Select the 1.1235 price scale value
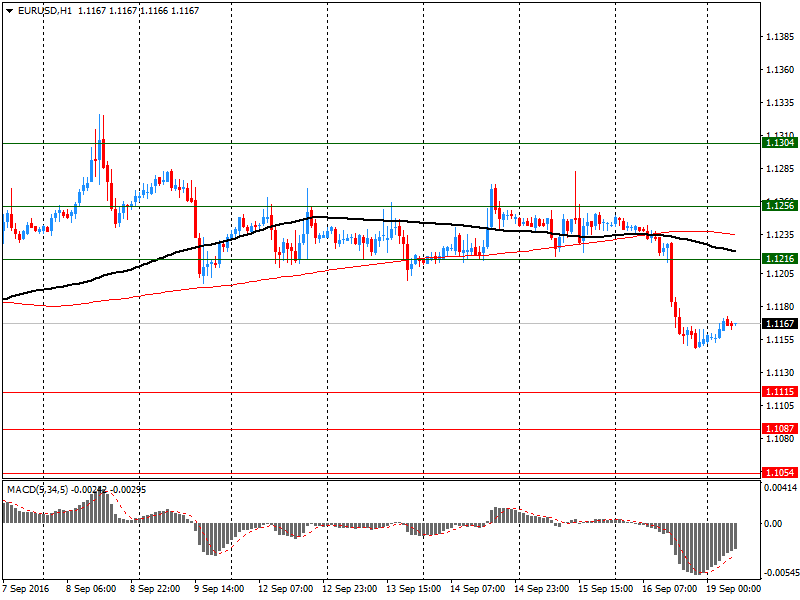 tap(780, 235)
